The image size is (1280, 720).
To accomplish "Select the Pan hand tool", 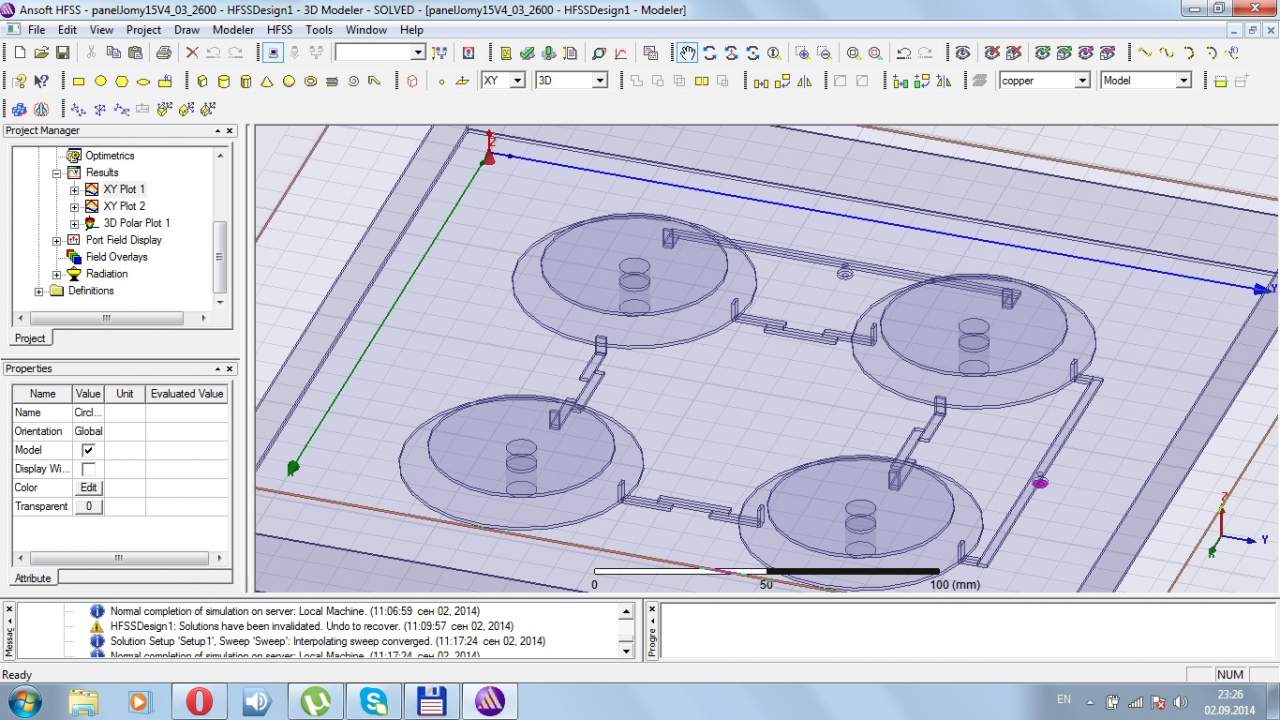I will point(687,53).
